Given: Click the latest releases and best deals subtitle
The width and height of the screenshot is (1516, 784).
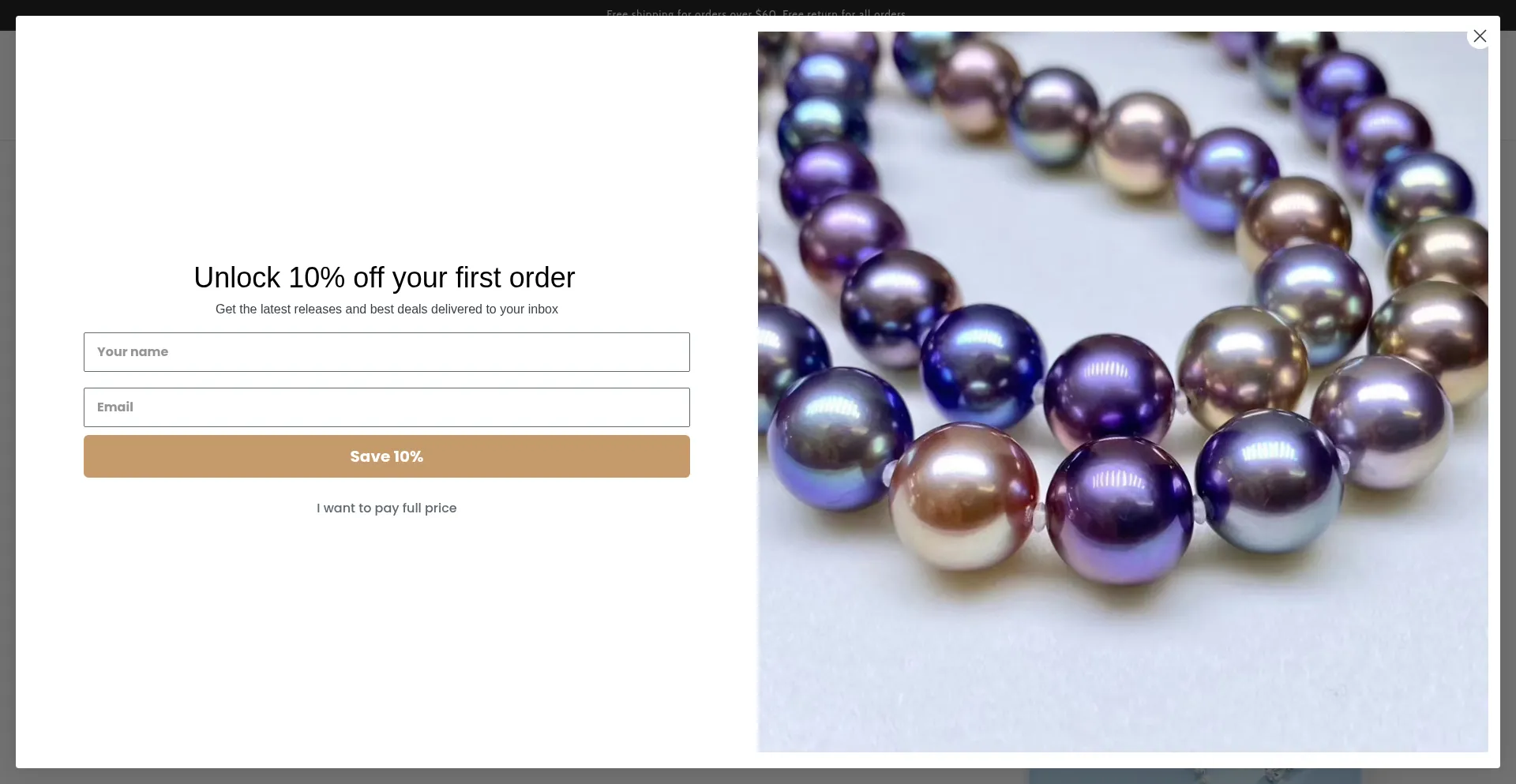Looking at the screenshot, I should click(387, 309).
